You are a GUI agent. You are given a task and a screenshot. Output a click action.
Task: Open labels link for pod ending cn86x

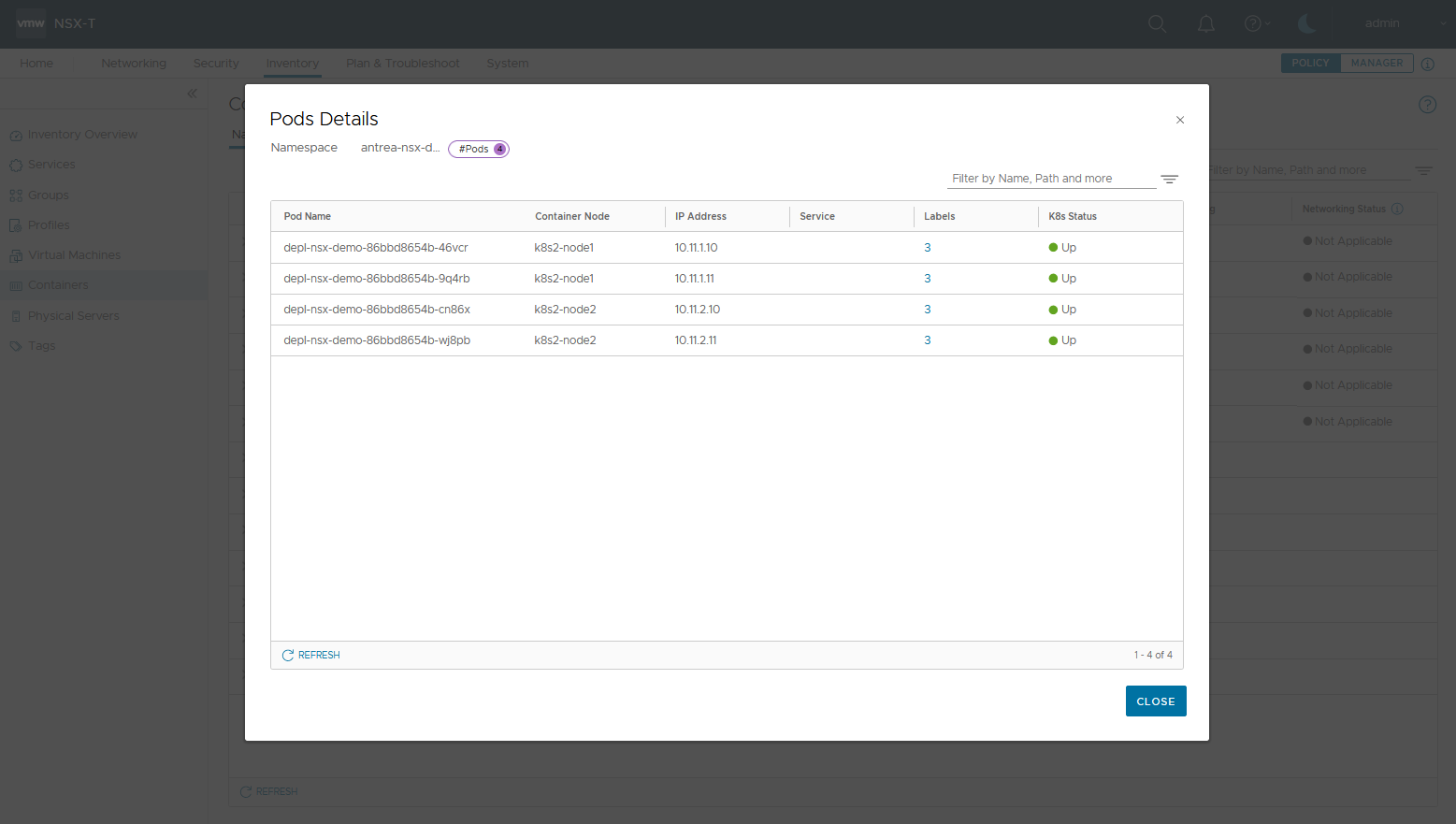point(928,310)
